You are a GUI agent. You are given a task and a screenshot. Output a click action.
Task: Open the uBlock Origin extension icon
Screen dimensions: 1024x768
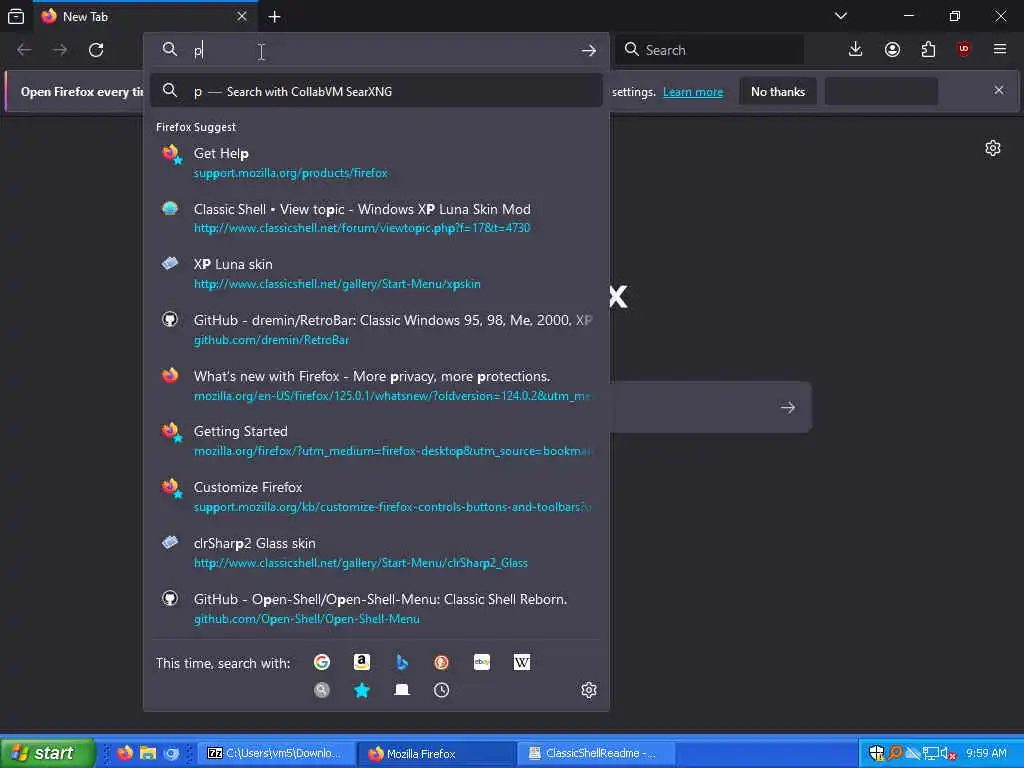(964, 50)
